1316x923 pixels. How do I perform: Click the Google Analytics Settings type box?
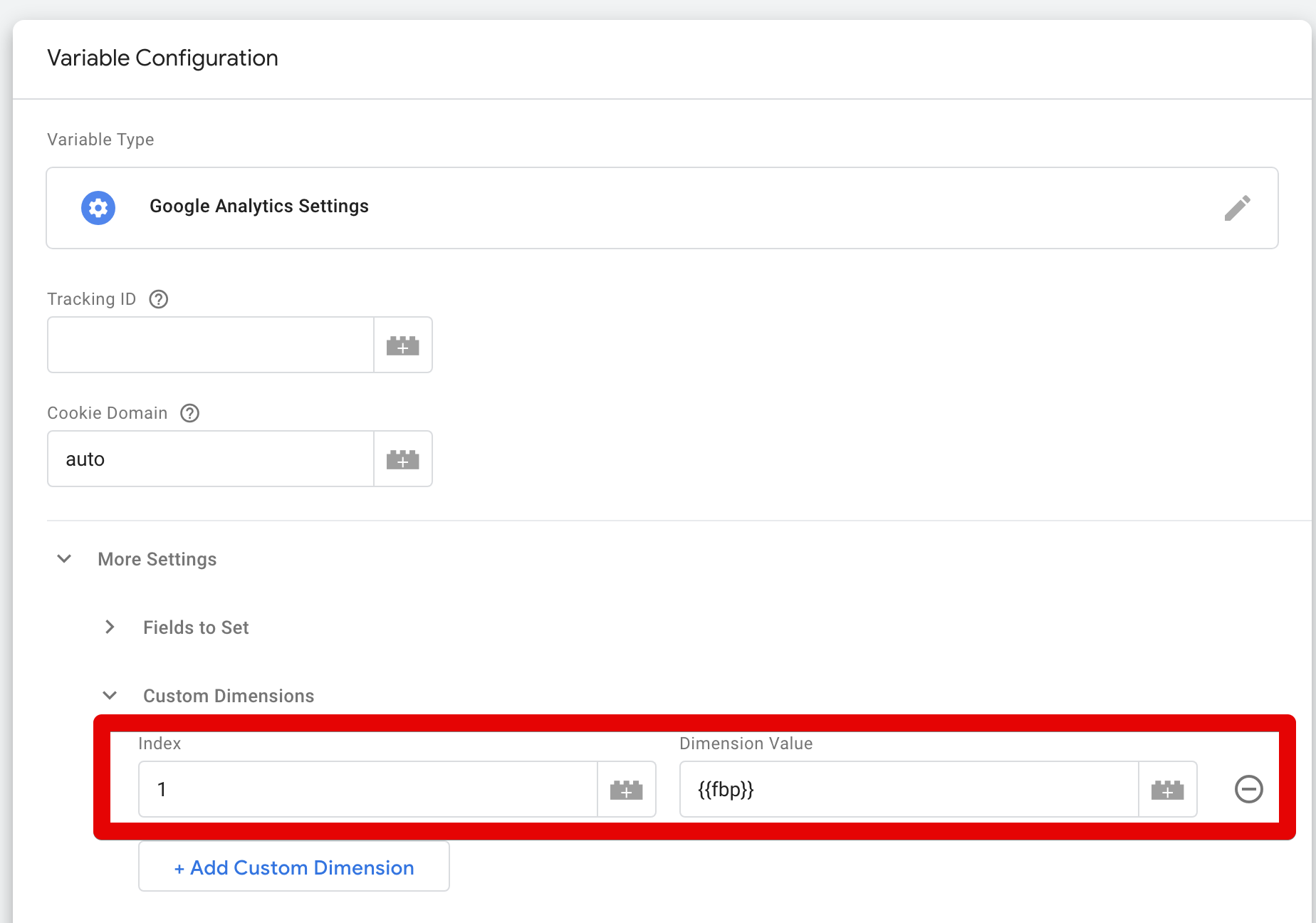(662, 208)
